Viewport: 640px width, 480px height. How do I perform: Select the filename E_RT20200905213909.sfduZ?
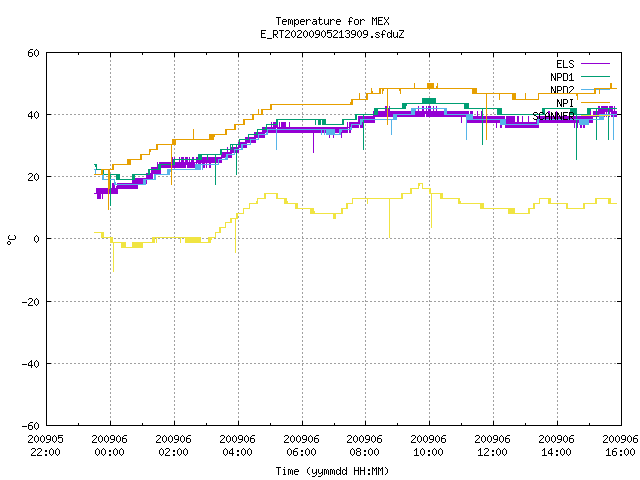click(x=332, y=34)
